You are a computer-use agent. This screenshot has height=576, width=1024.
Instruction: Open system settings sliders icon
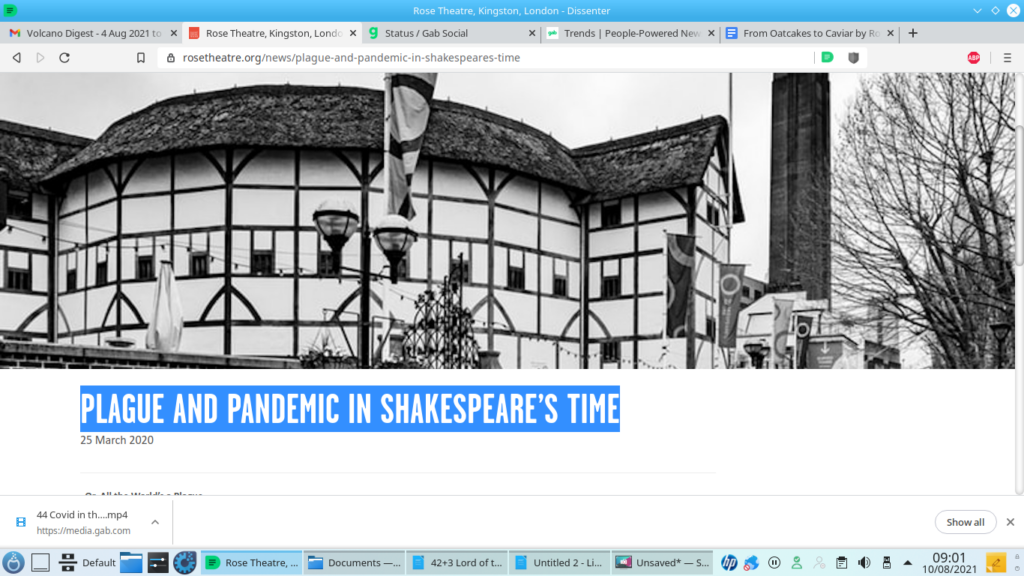click(158, 562)
